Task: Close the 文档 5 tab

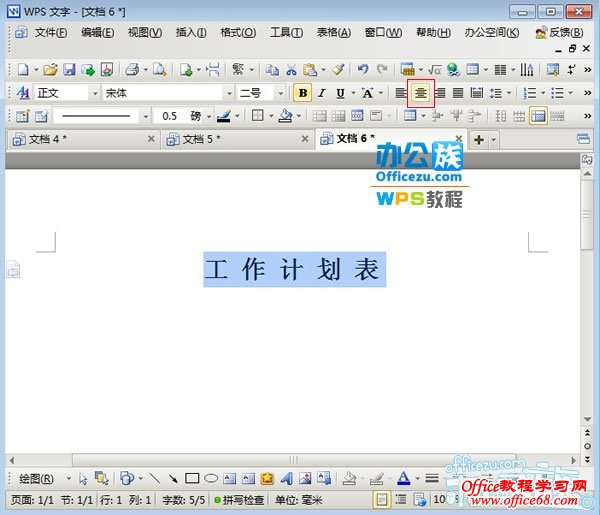Action: click(305, 139)
